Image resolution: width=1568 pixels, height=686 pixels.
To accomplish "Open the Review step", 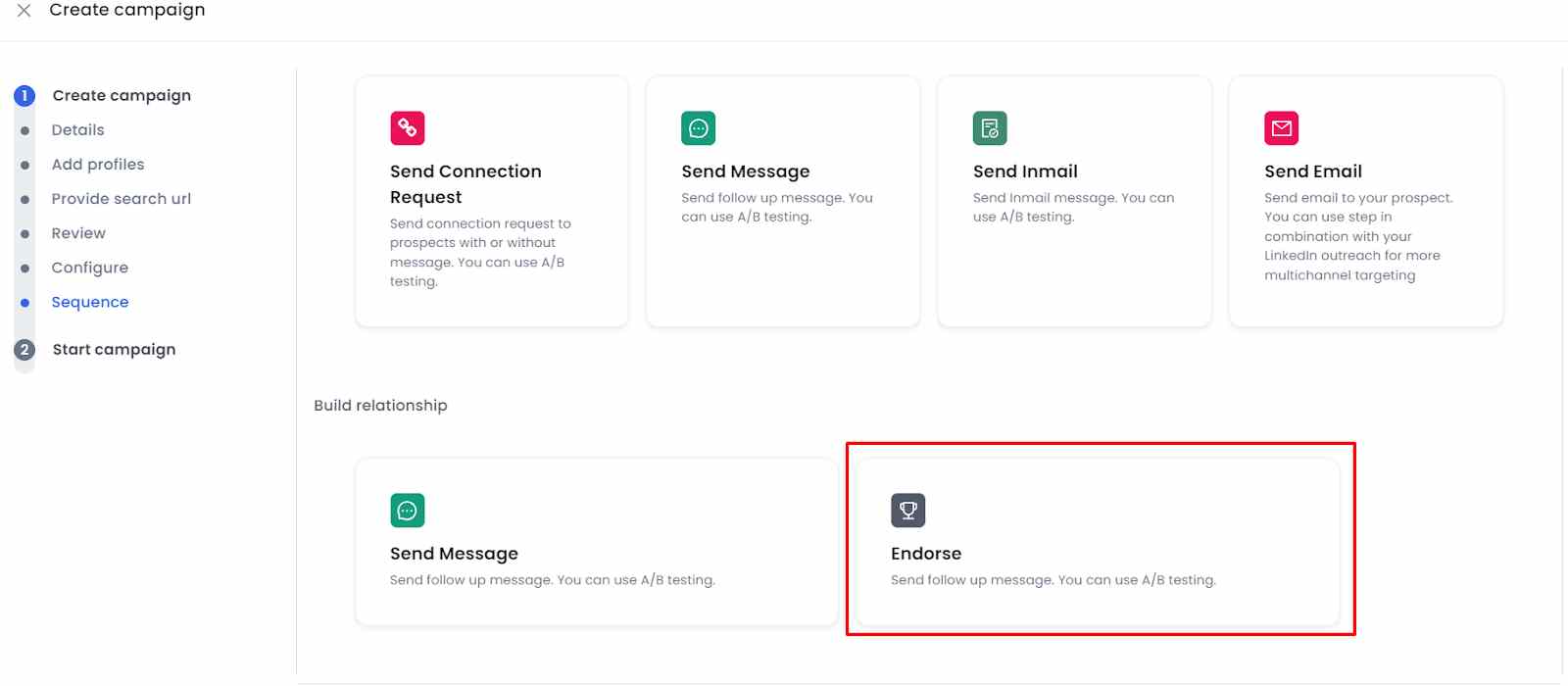I will point(78,233).
